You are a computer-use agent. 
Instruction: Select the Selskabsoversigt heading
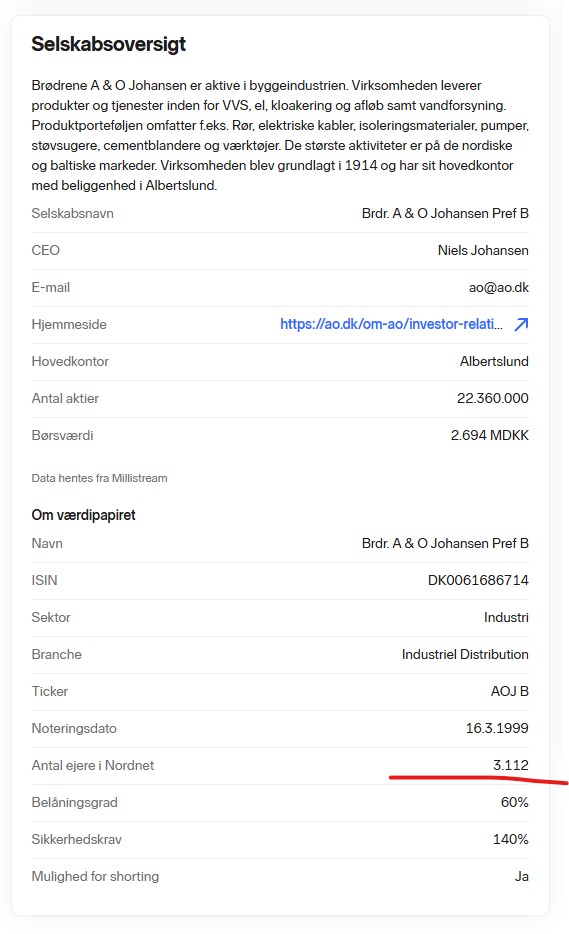[x=108, y=44]
